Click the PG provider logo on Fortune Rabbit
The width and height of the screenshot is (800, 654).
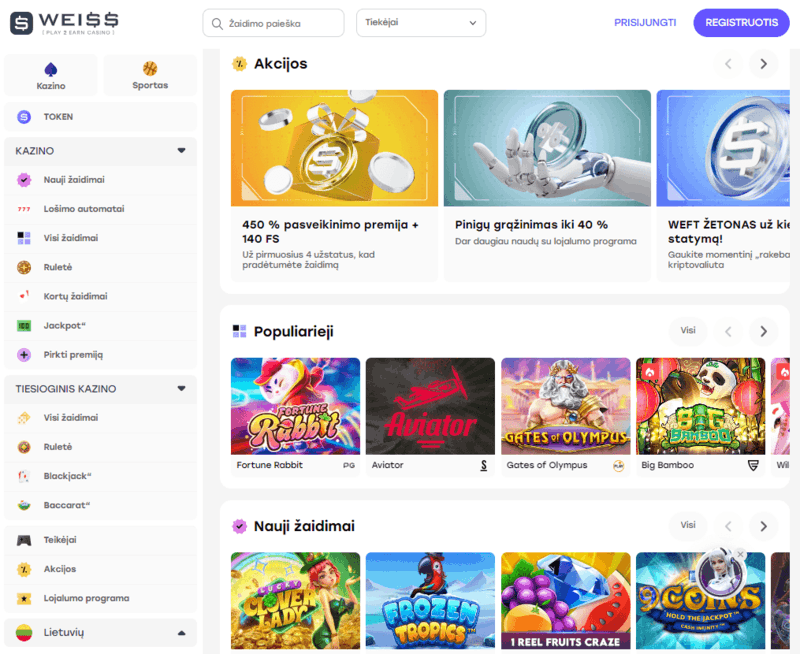click(349, 465)
